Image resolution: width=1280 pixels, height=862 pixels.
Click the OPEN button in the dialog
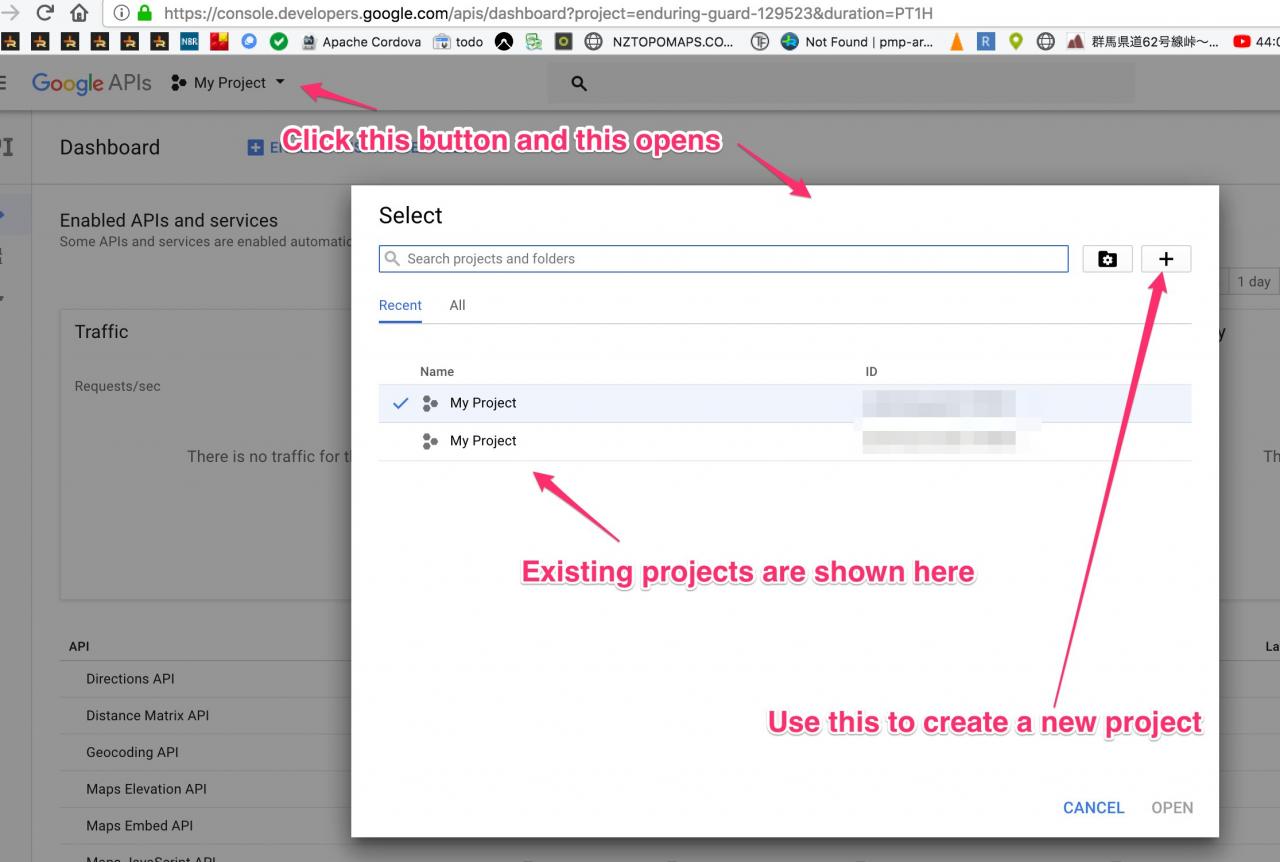click(1172, 808)
